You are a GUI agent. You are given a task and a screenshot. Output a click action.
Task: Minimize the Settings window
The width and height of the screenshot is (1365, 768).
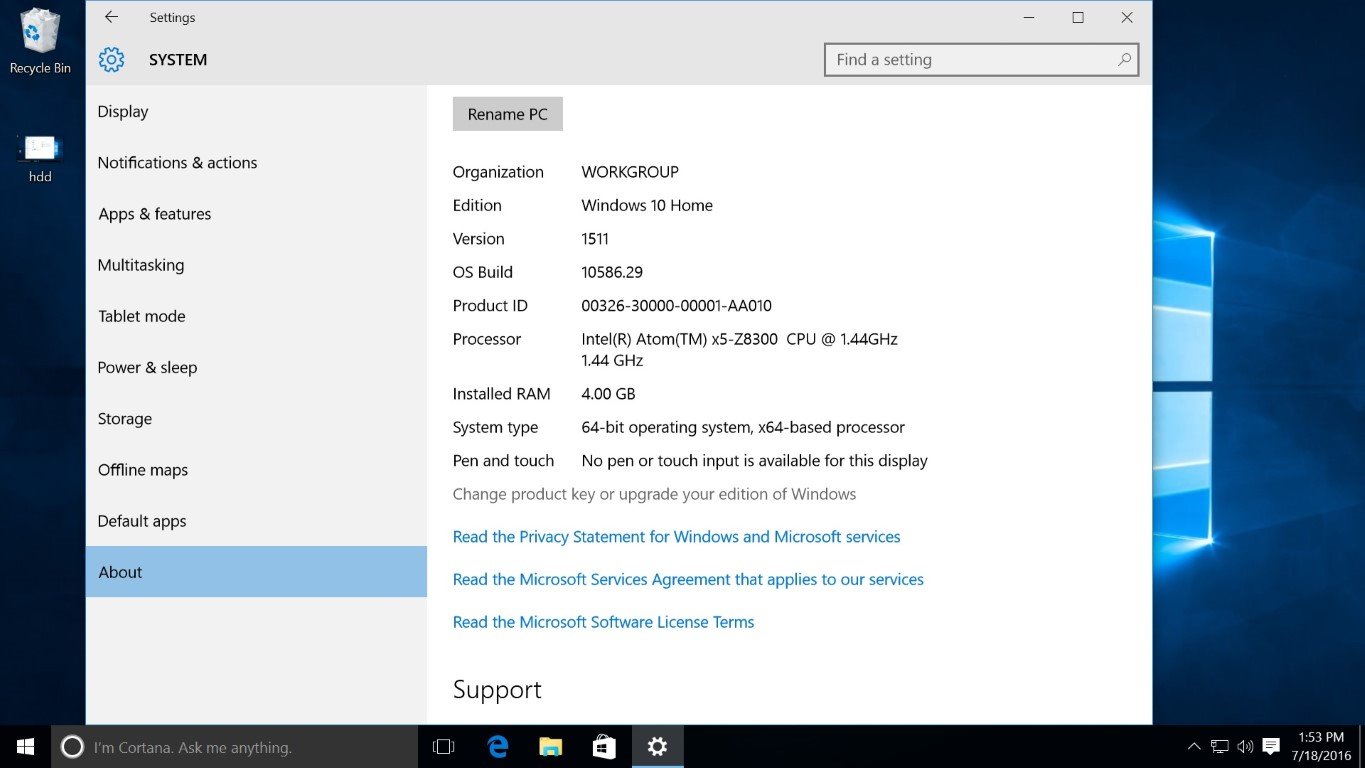[1029, 17]
